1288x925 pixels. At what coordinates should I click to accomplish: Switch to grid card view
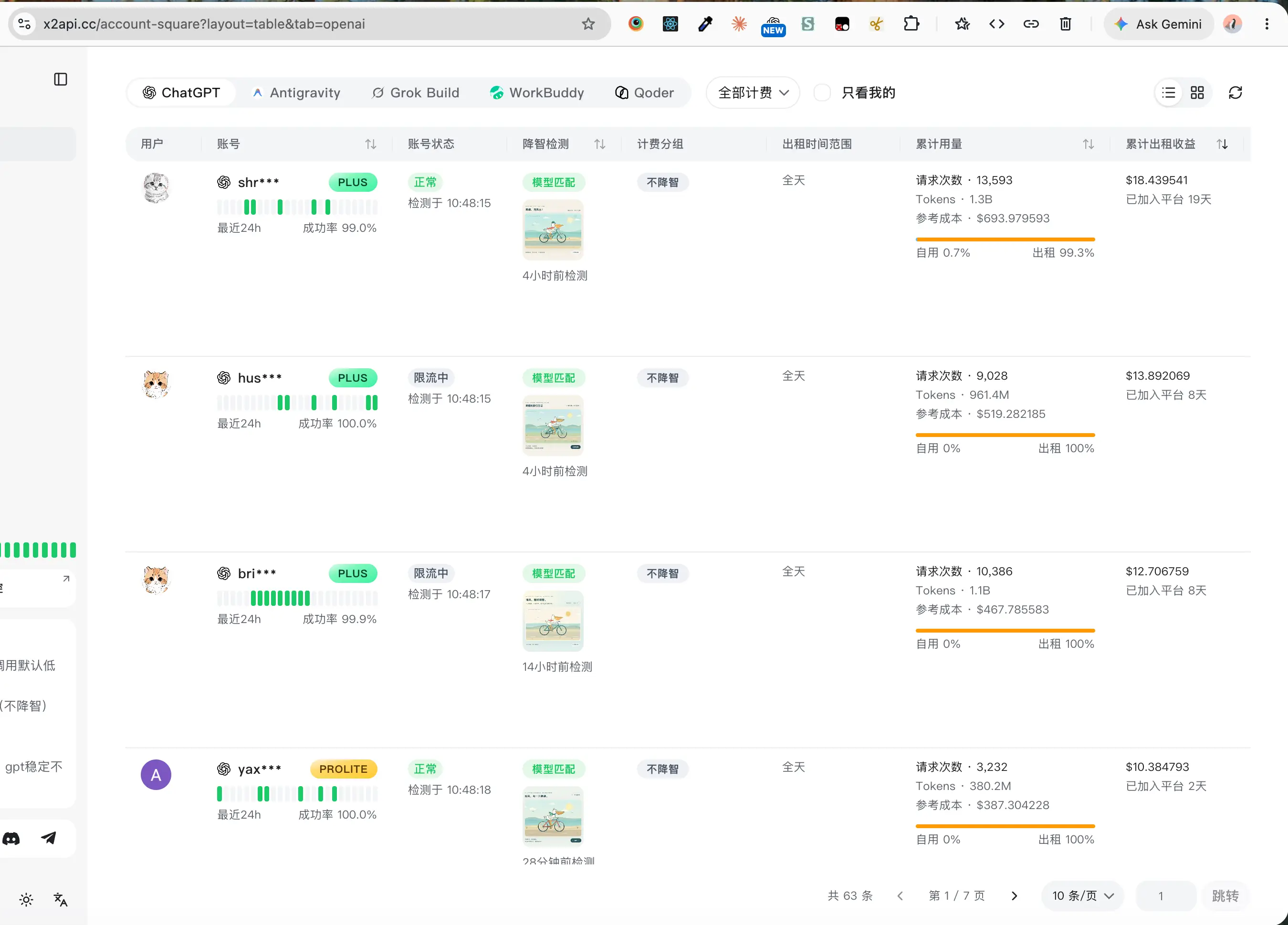point(1197,93)
